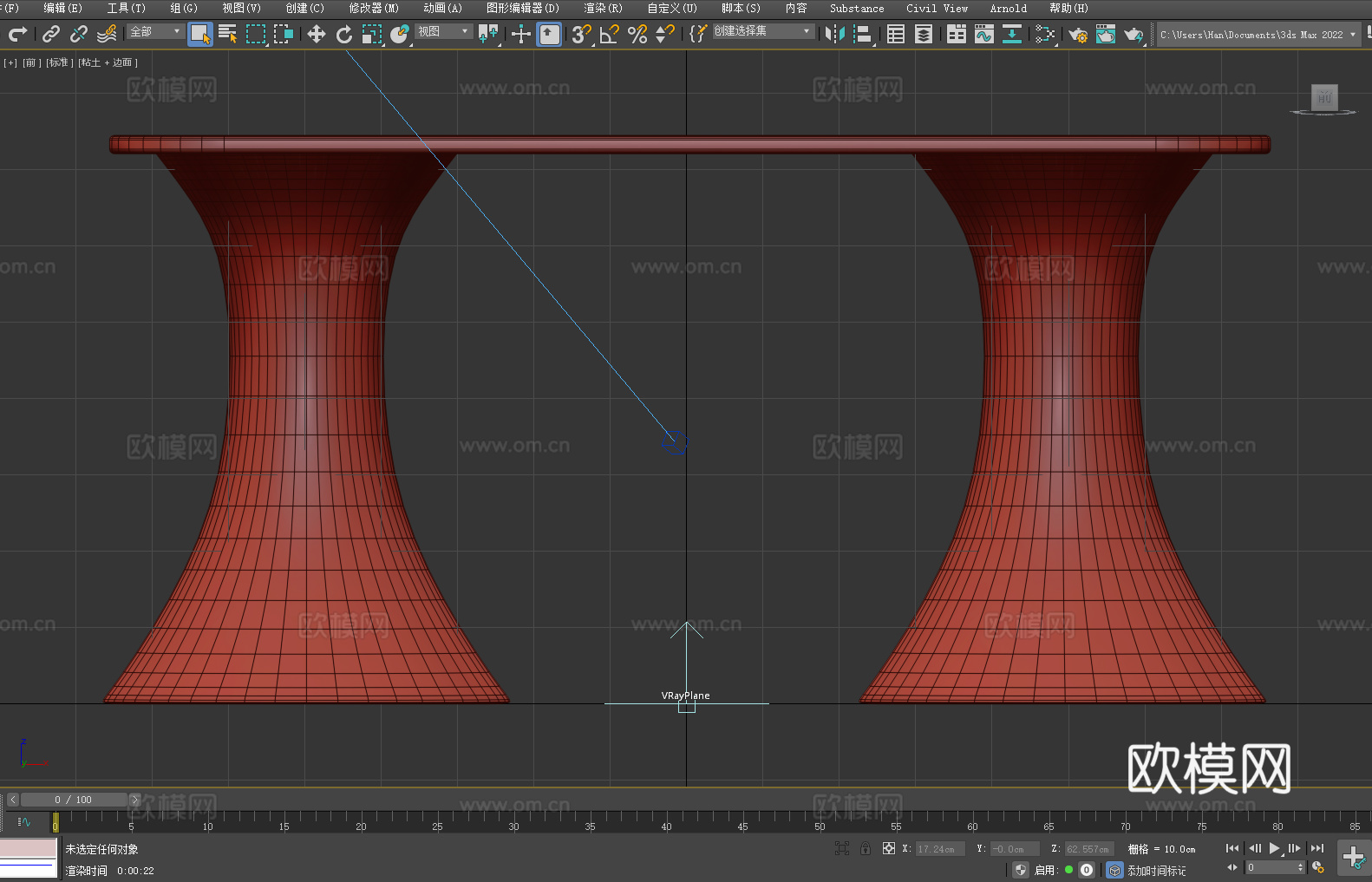Click the Redo arrow icon
1372x882 pixels.
pos(17,34)
